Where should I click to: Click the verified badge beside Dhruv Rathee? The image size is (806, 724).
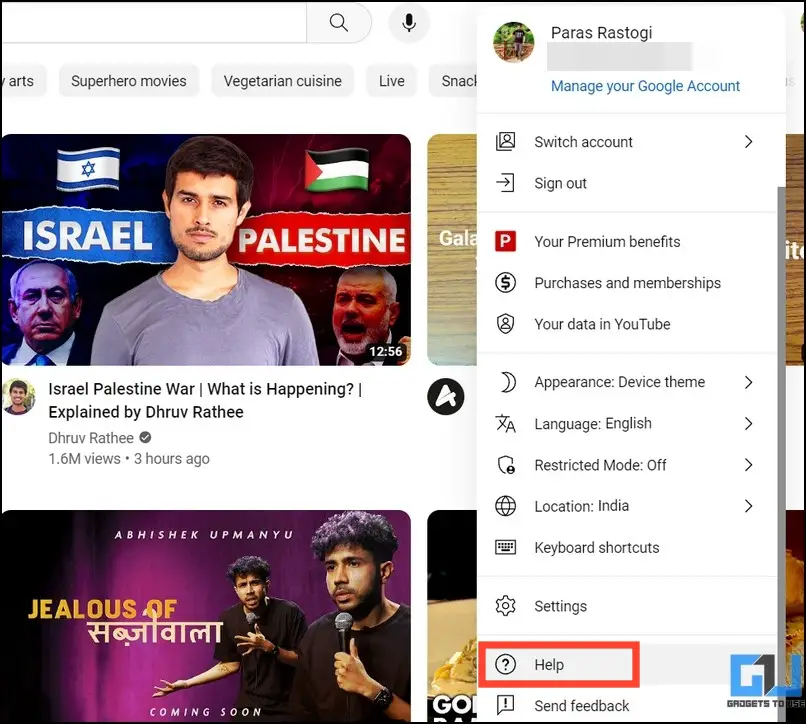145,438
